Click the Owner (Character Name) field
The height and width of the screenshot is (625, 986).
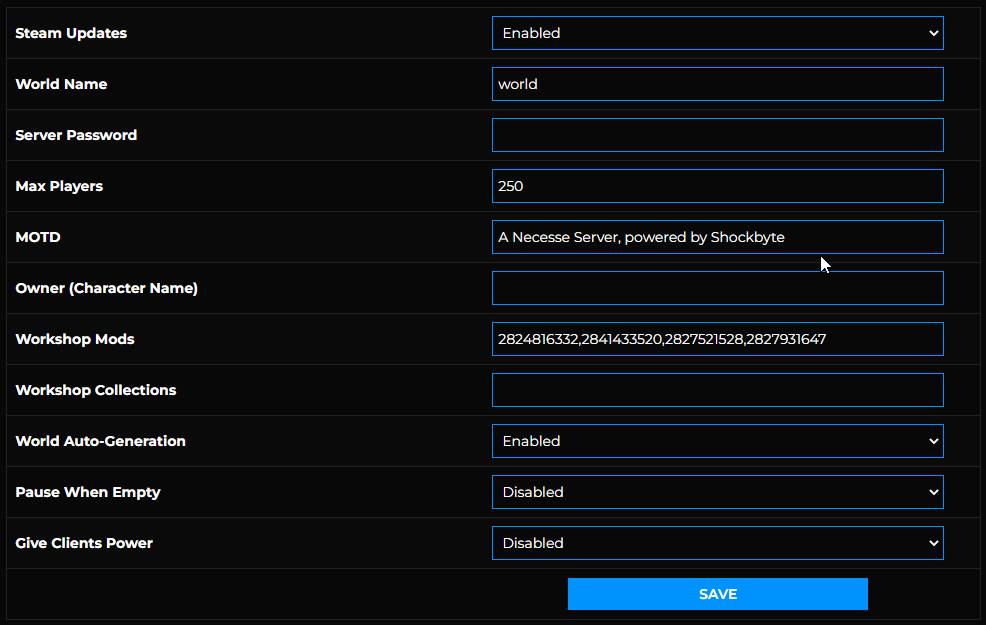point(717,288)
